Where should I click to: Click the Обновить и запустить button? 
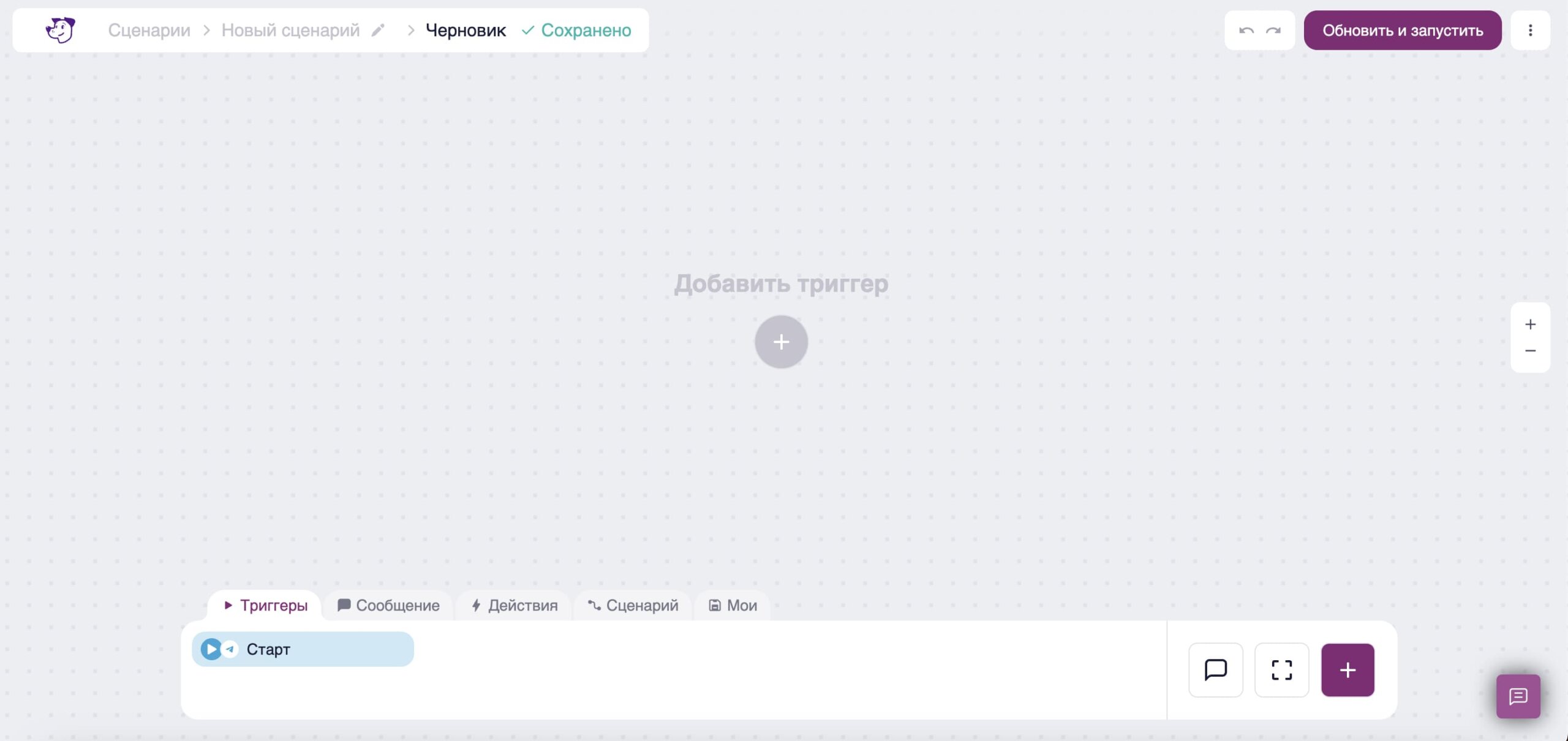1403,30
